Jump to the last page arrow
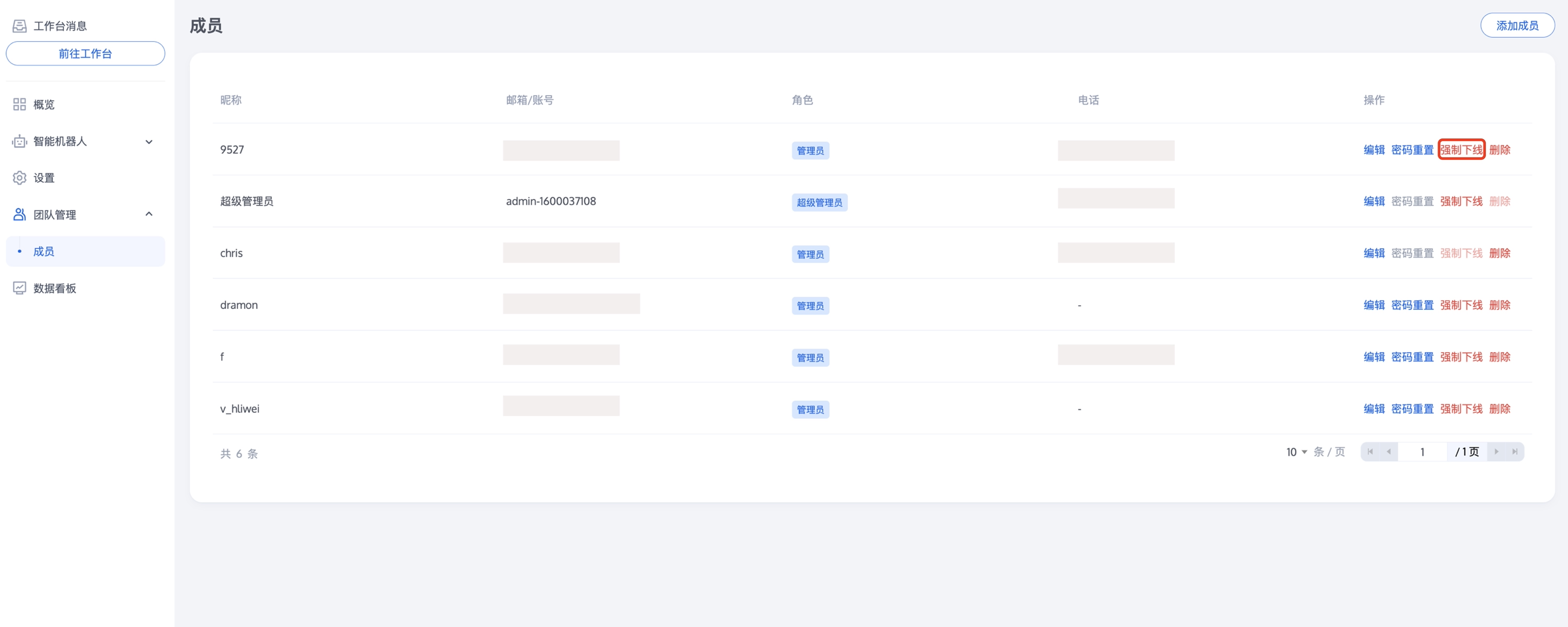The width and height of the screenshot is (1568, 627). click(1515, 451)
